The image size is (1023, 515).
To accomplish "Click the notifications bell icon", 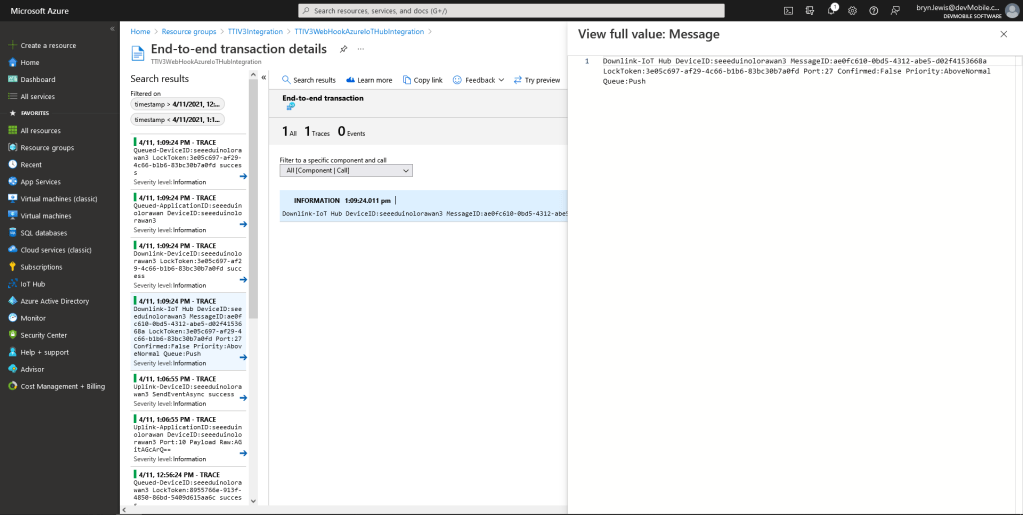I will 831,10.
